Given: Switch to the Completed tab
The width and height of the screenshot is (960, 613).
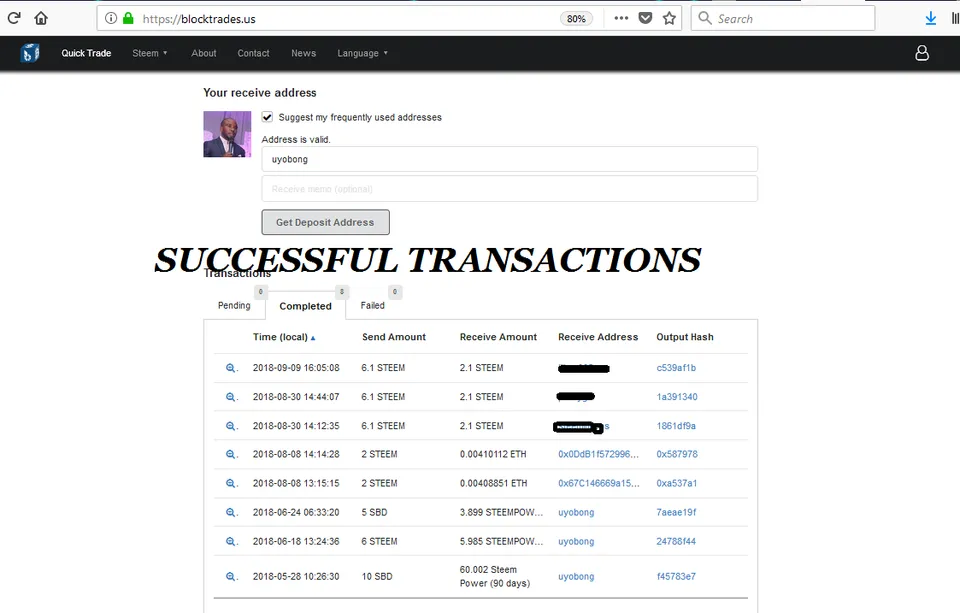Looking at the screenshot, I should point(306,306).
